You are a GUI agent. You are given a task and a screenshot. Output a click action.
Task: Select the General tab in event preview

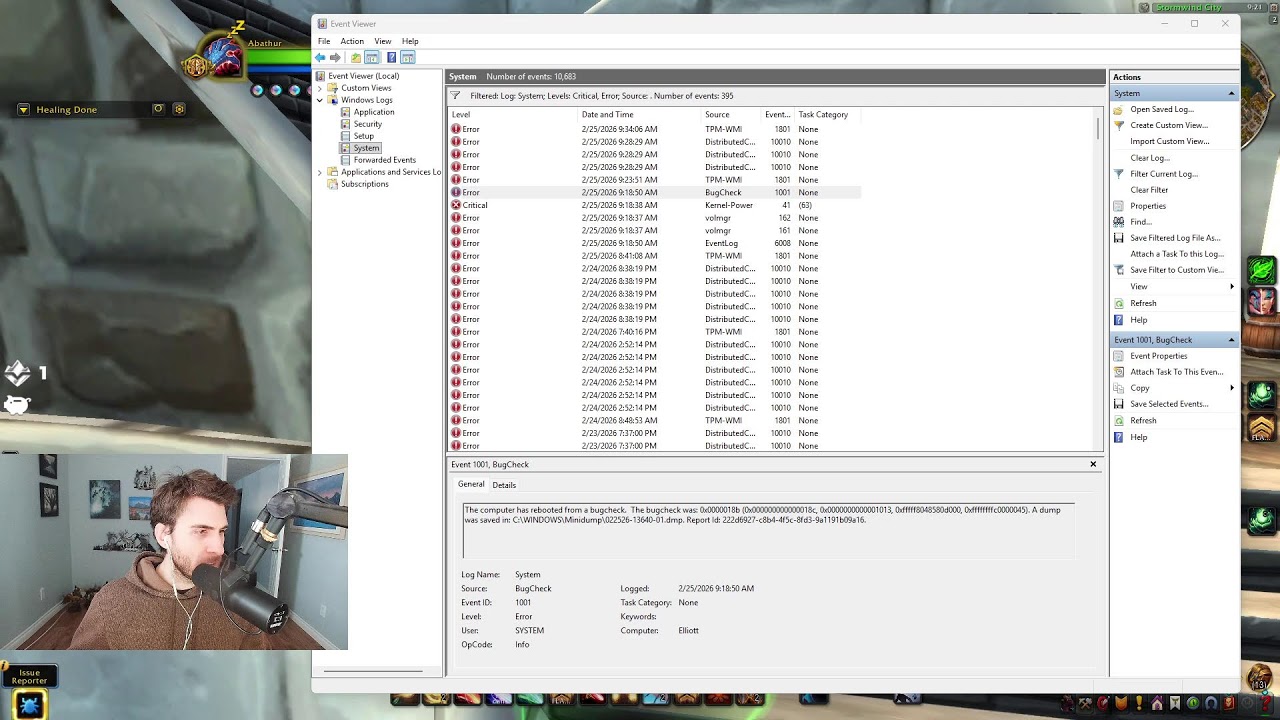click(471, 484)
